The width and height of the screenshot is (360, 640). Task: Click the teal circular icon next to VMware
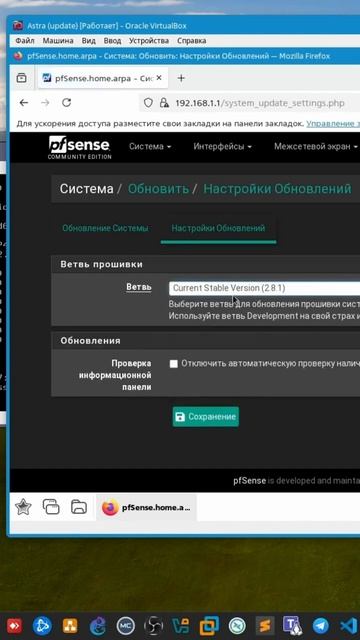(x=237, y=626)
